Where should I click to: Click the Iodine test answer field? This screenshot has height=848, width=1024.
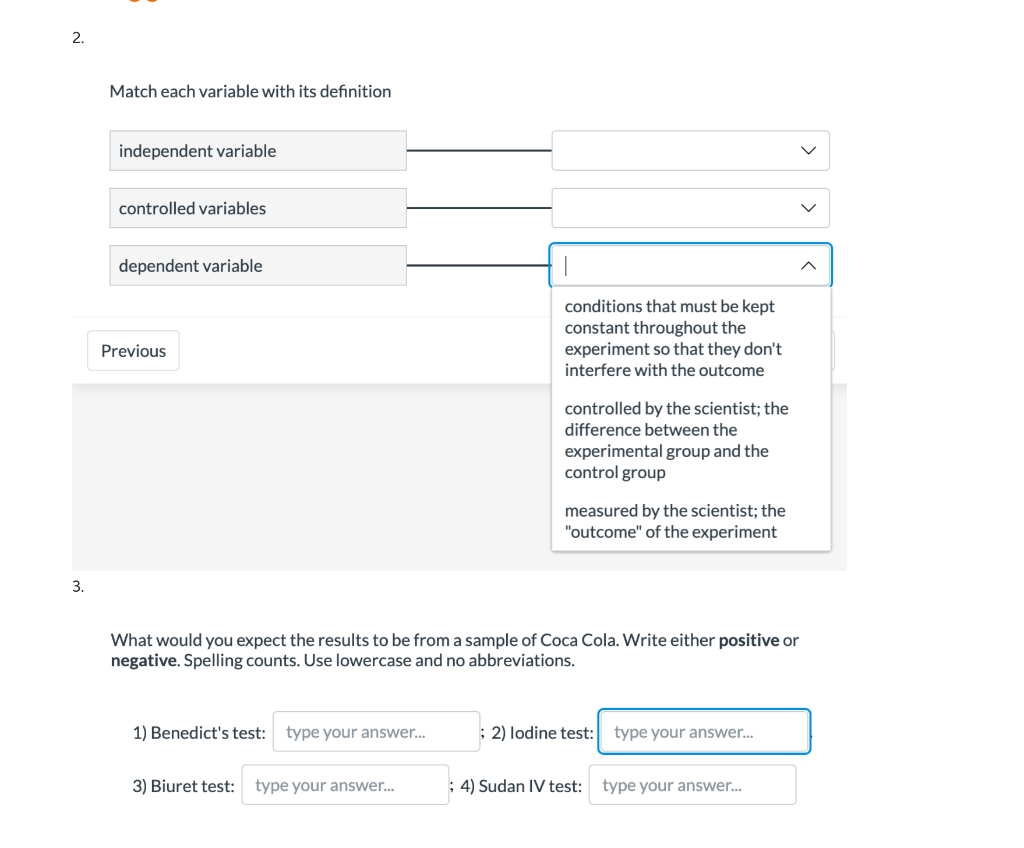pos(703,731)
